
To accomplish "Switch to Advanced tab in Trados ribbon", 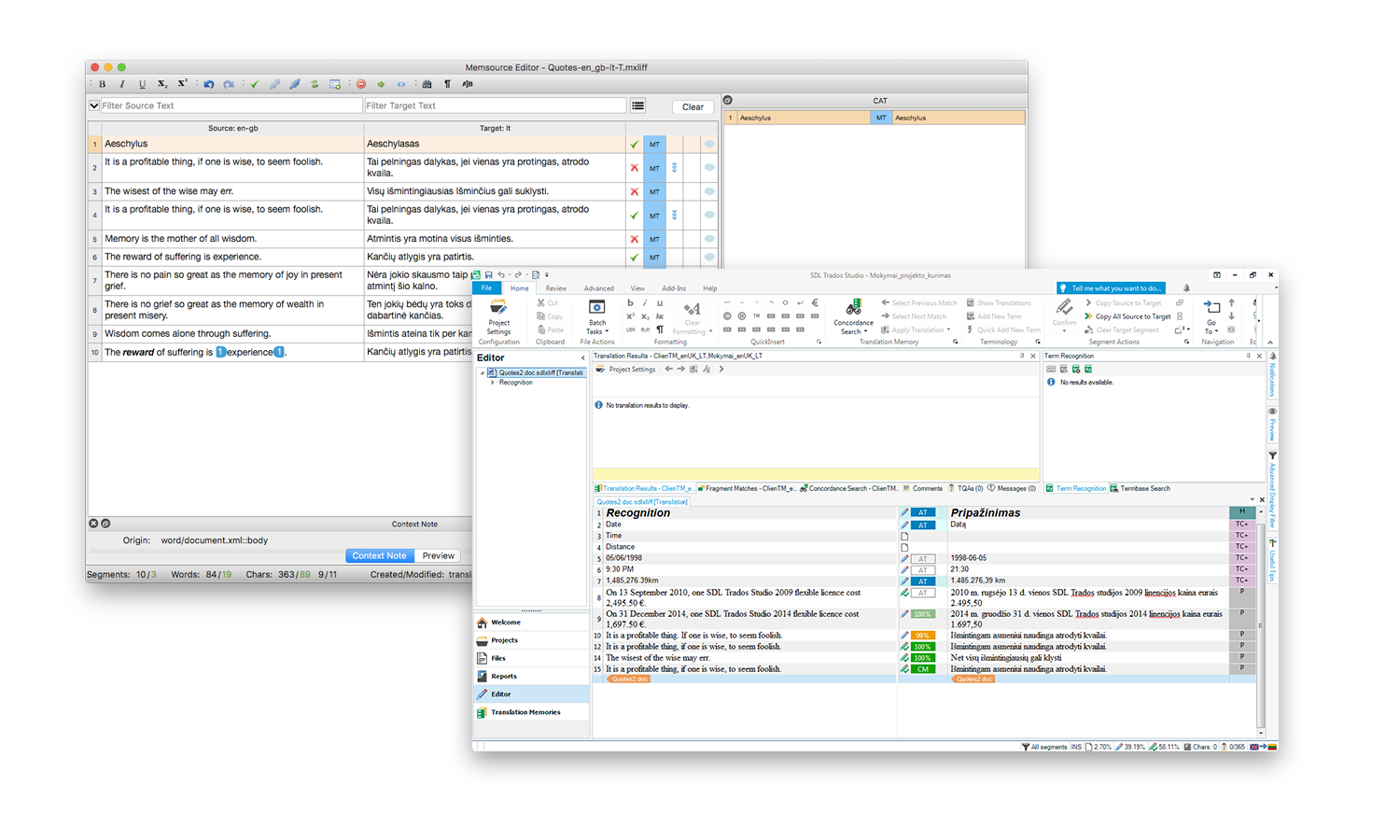I will point(599,288).
